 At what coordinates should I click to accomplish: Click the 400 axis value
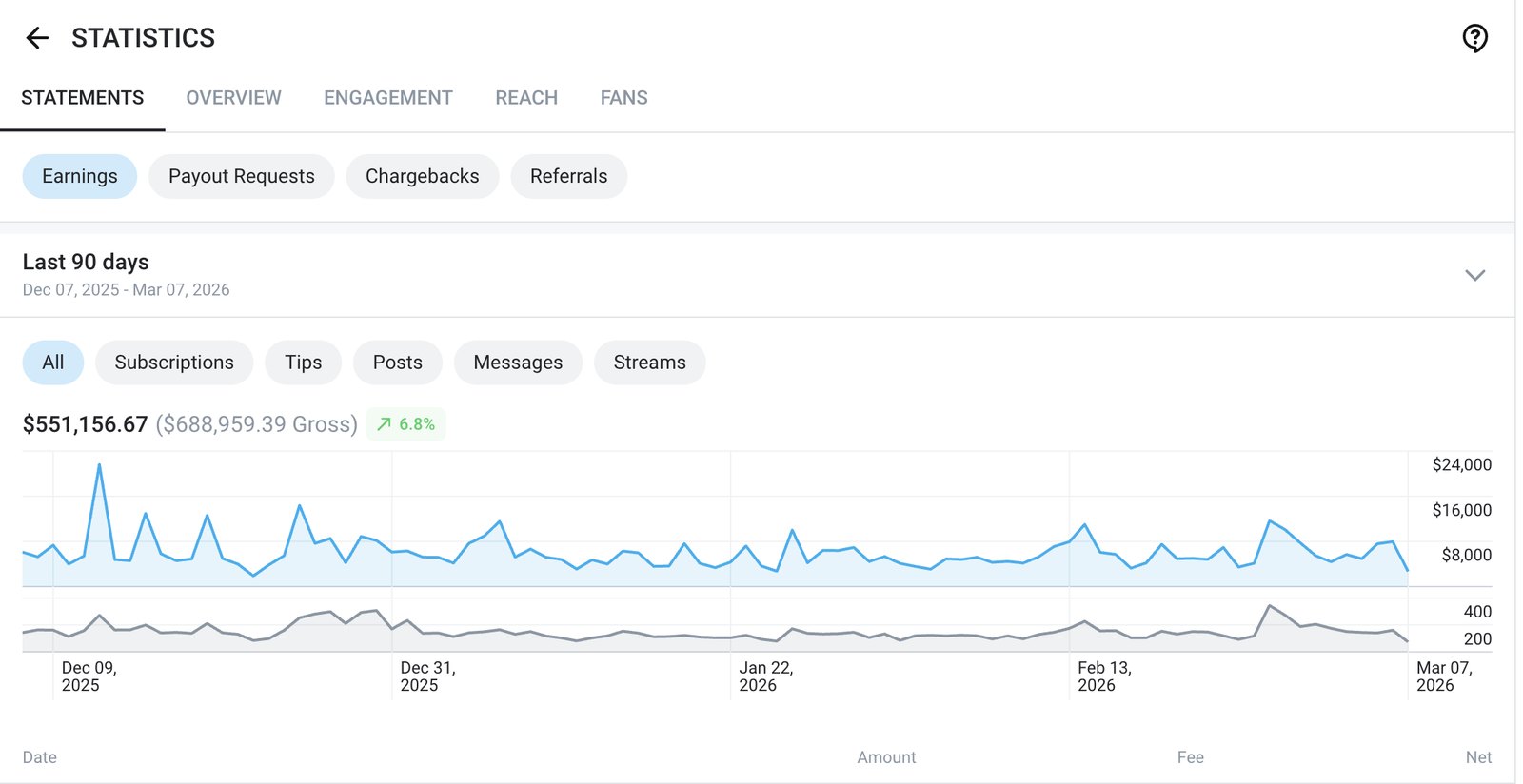coord(1478,612)
